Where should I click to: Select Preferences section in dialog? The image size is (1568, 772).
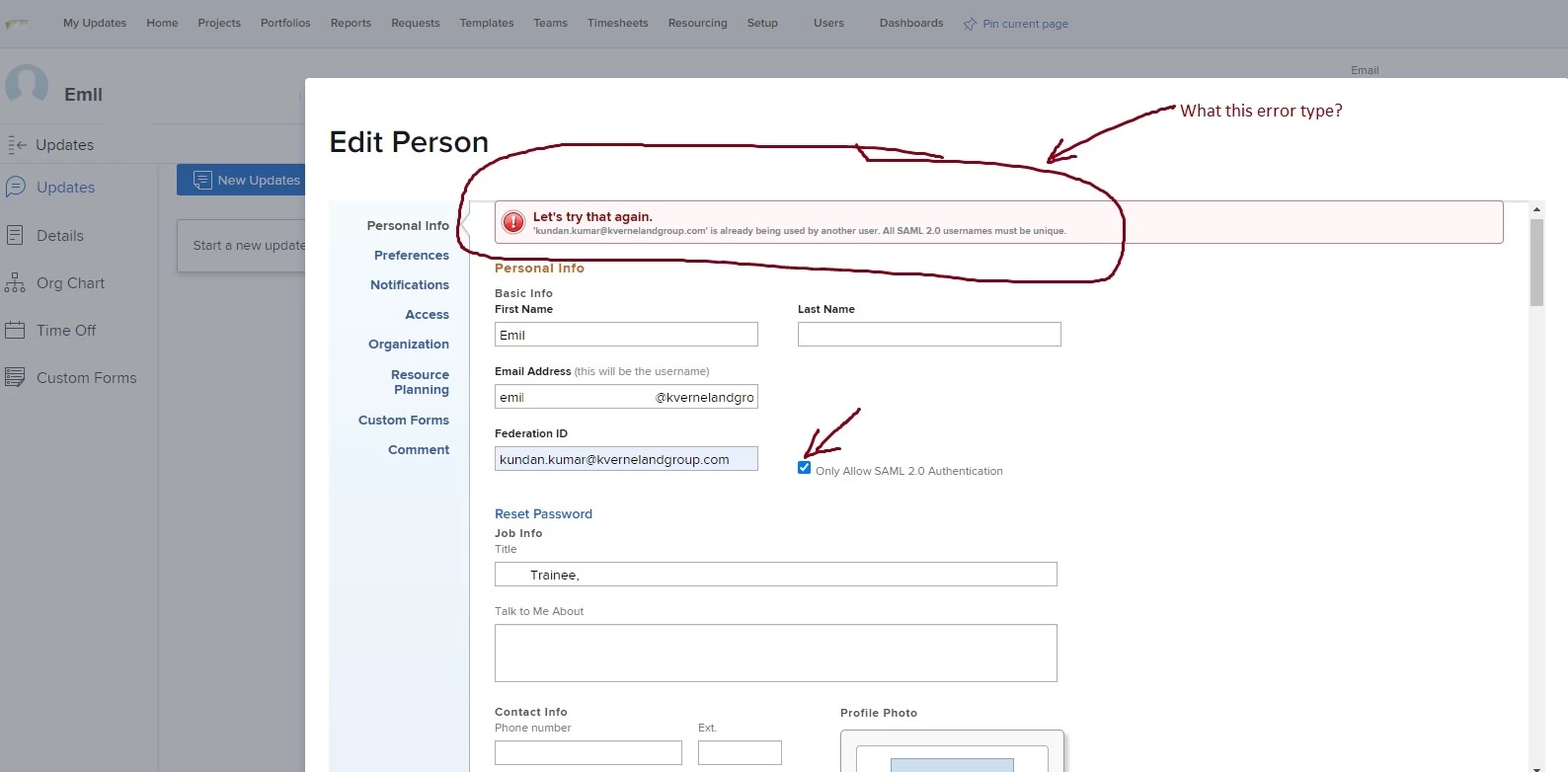point(412,255)
